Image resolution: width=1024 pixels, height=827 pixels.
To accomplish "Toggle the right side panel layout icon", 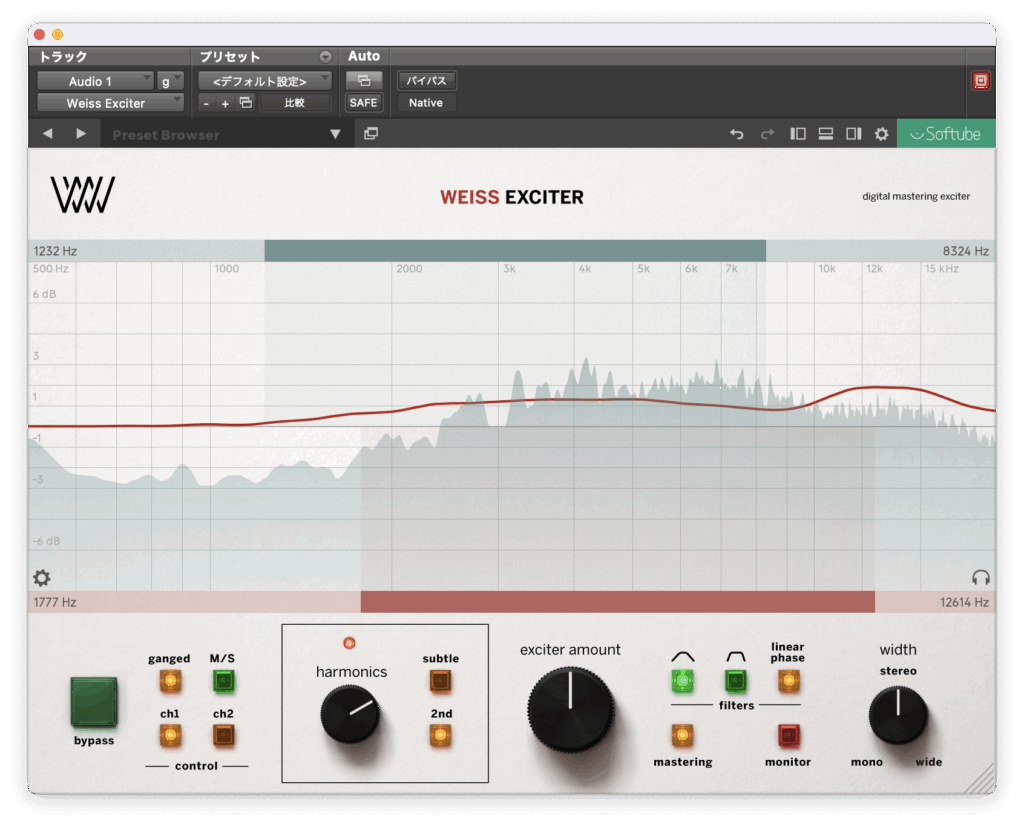I will pyautogui.click(x=854, y=134).
